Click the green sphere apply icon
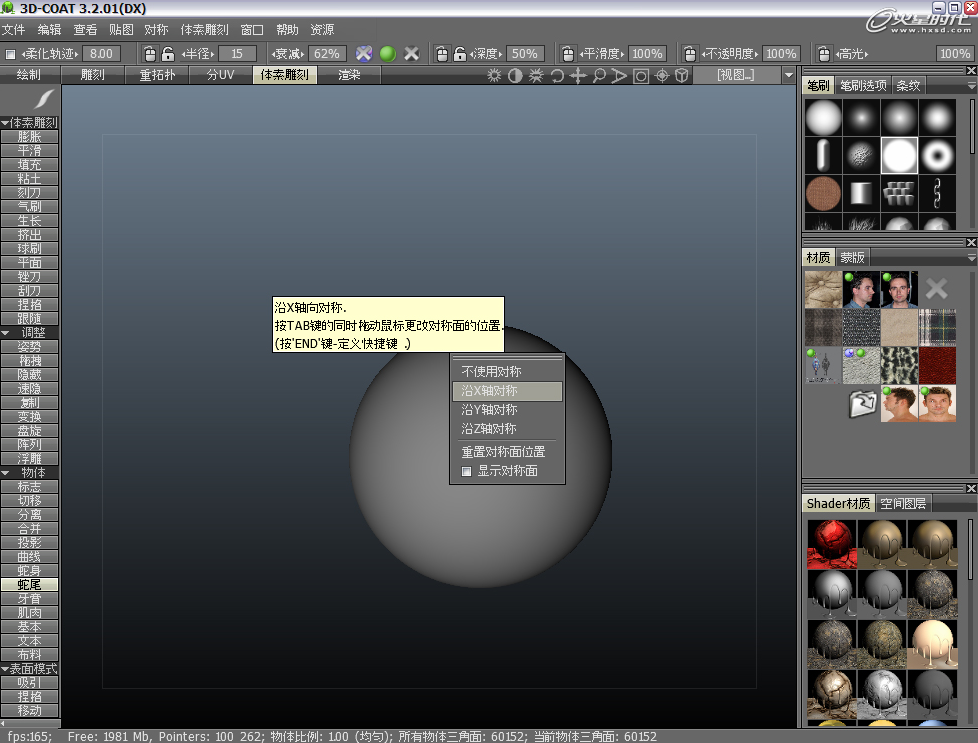This screenshot has height=743, width=978. click(x=387, y=53)
